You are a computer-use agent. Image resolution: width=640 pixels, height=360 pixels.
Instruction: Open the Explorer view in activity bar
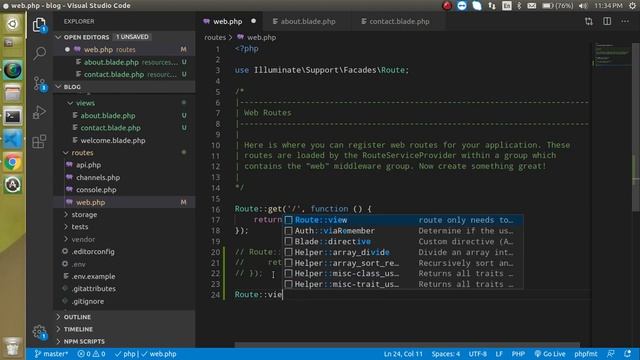tap(40, 25)
